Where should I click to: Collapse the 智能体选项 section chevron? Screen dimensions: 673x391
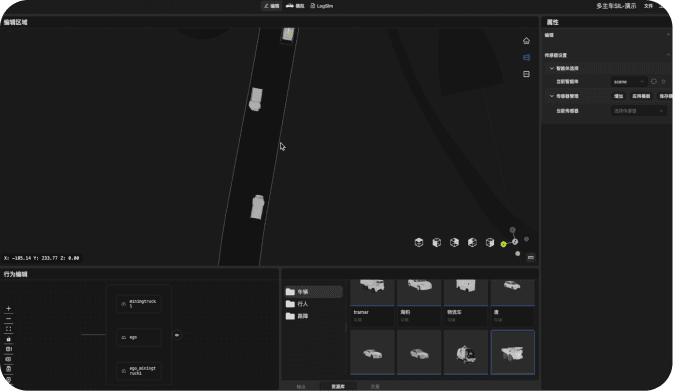tap(552, 68)
